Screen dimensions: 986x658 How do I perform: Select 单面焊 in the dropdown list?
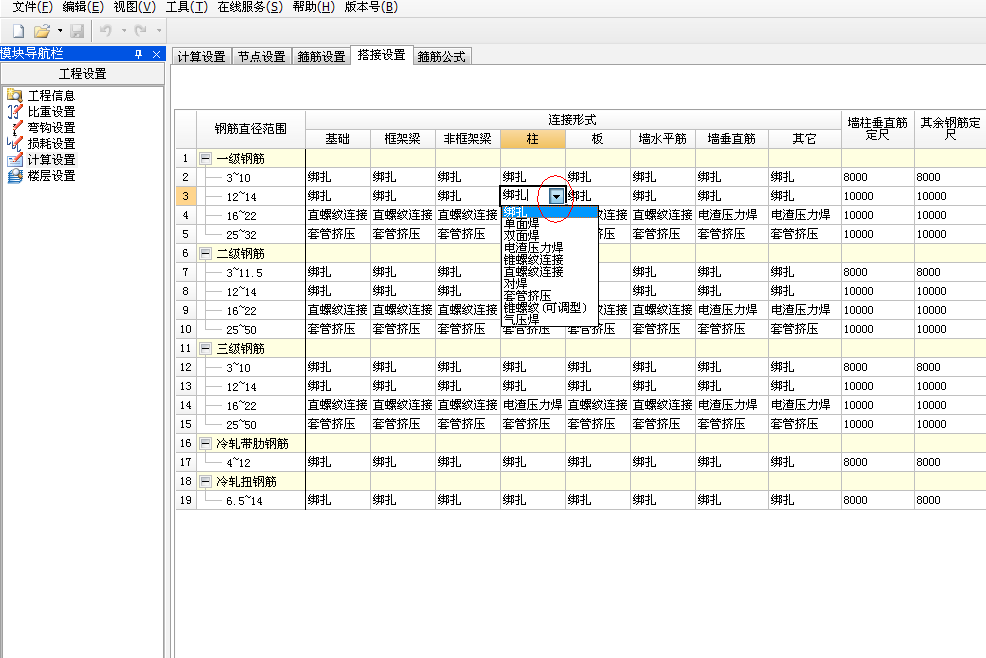(x=550, y=224)
